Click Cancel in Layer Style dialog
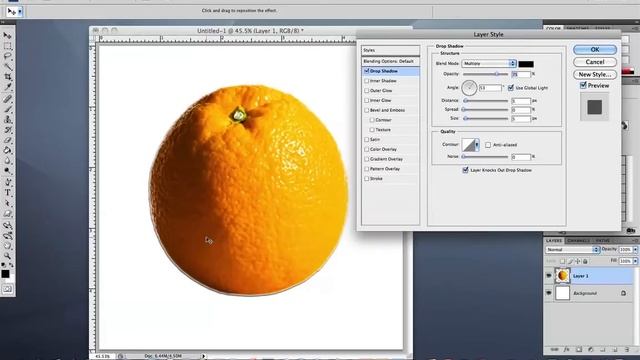The image size is (640, 360). 595,62
